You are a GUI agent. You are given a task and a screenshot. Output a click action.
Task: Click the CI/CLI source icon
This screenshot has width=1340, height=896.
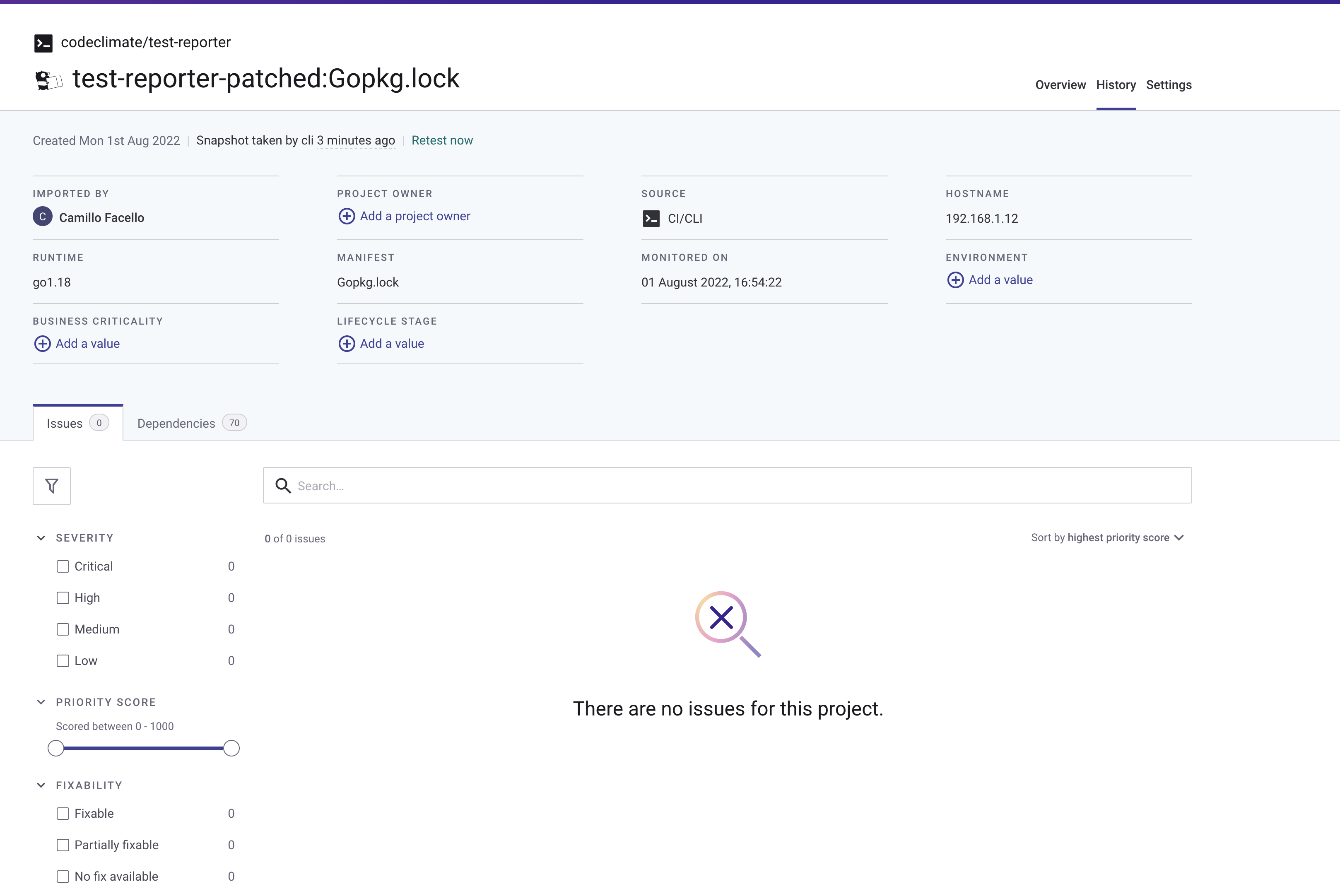pos(651,218)
